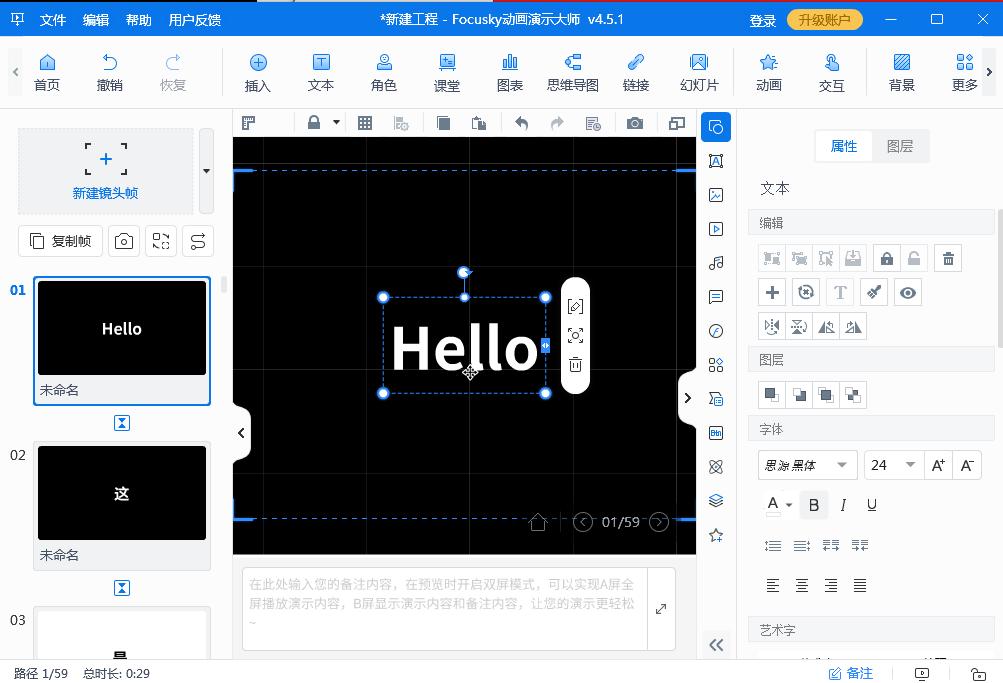Screen dimensions: 1003x683
Task: Delete selected text with floating trash icon
Action: click(x=575, y=365)
